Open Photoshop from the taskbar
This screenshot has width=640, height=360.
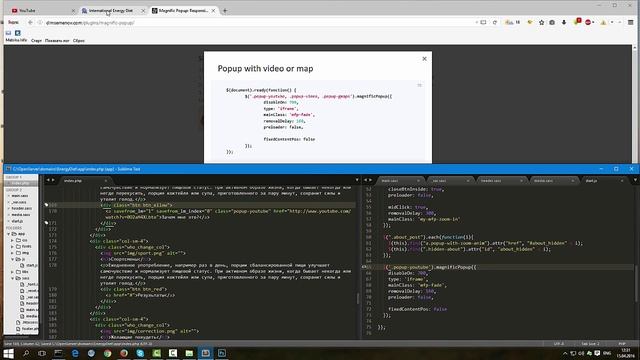click(x=222, y=353)
